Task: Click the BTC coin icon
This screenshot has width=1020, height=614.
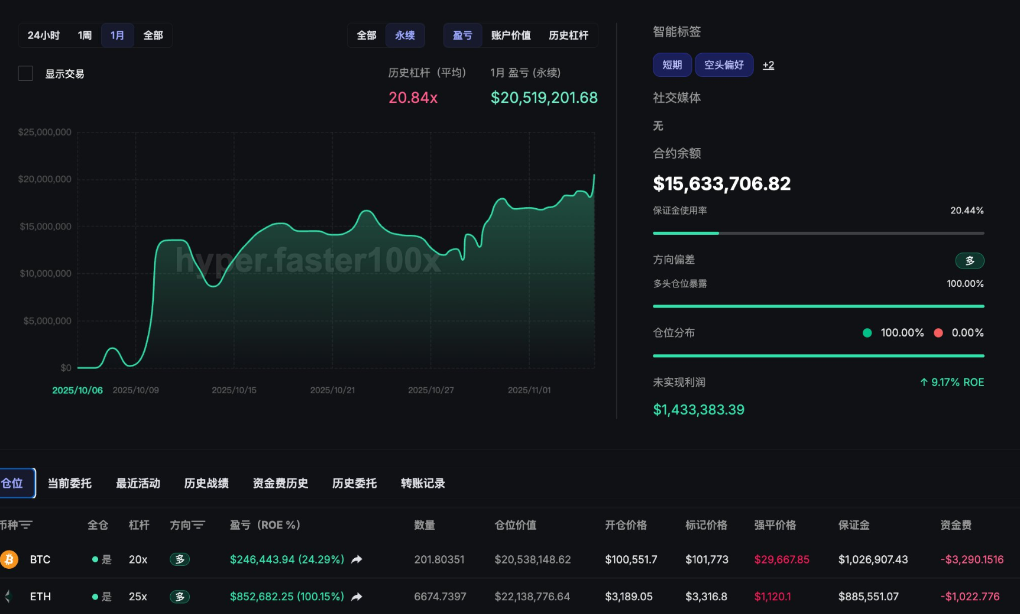Action: (x=9, y=559)
